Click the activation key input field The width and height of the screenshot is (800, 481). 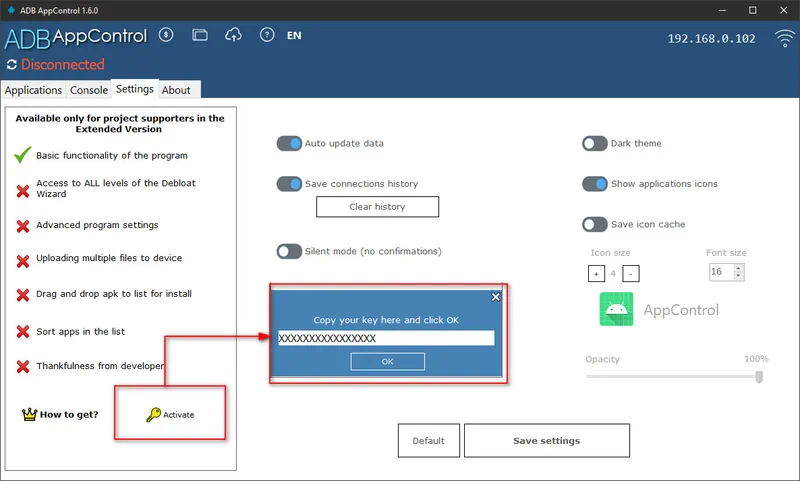(x=386, y=338)
